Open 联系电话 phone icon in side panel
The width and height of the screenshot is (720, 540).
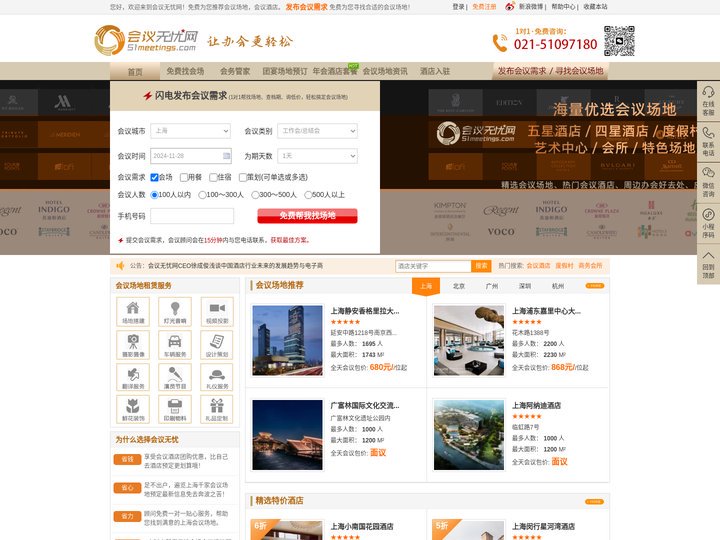click(708, 141)
